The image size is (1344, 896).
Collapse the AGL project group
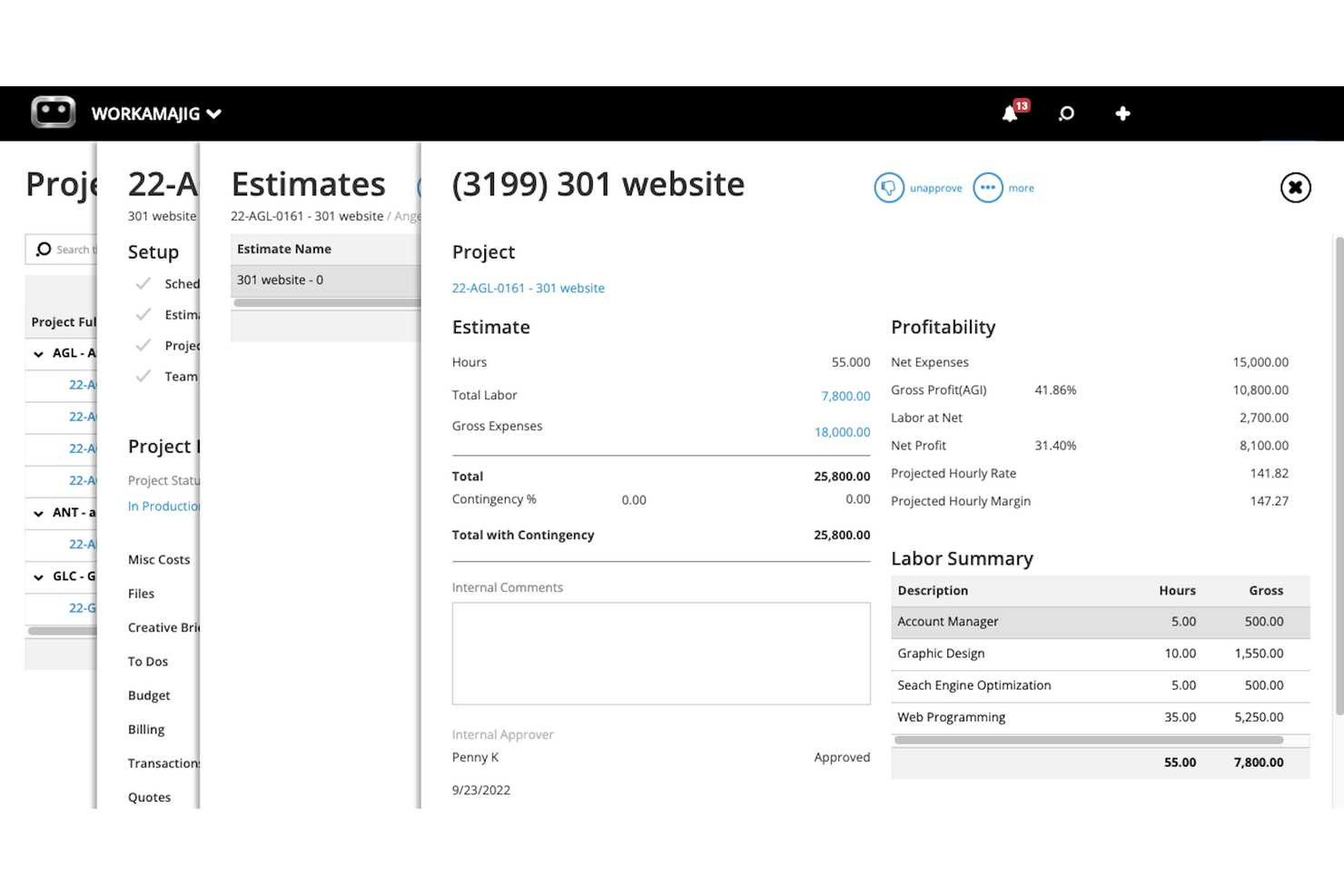(38, 353)
